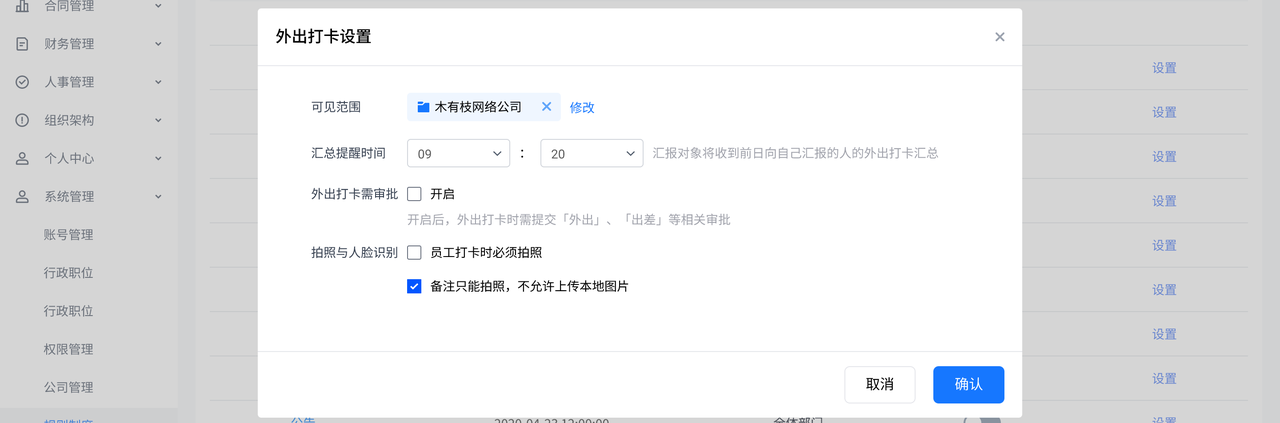Click the blue folder icon in 可见范围 tag
This screenshot has width=1280, height=423.
click(423, 107)
